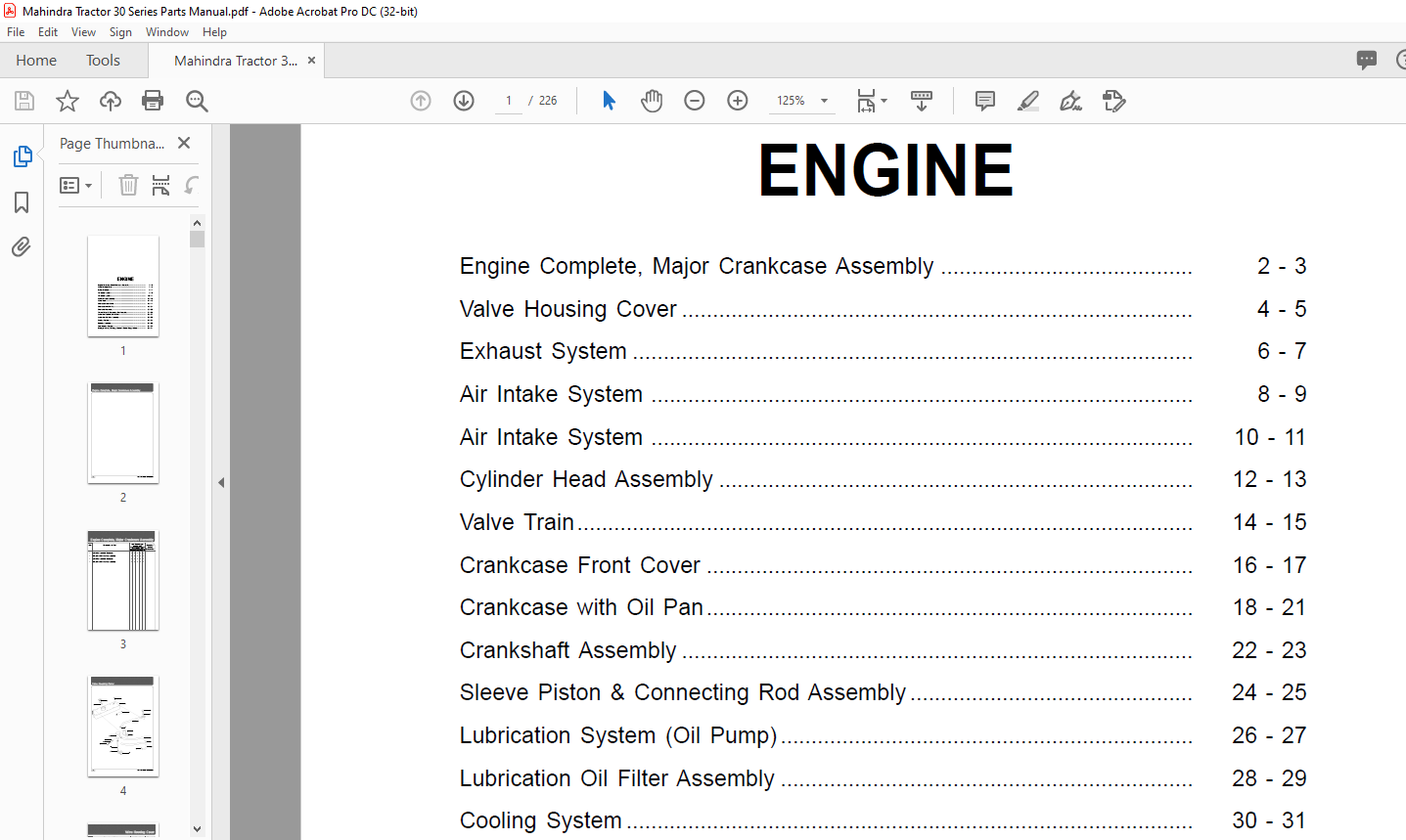The image size is (1406, 840).
Task: Click the stamp tool icon
Action: pyautogui.click(x=1114, y=101)
